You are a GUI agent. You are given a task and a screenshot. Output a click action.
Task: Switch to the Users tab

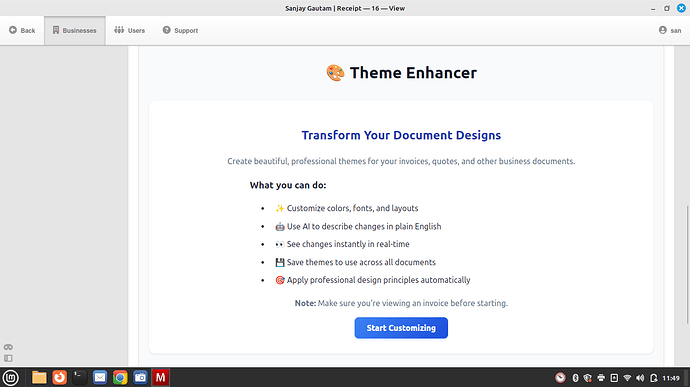[129, 30]
